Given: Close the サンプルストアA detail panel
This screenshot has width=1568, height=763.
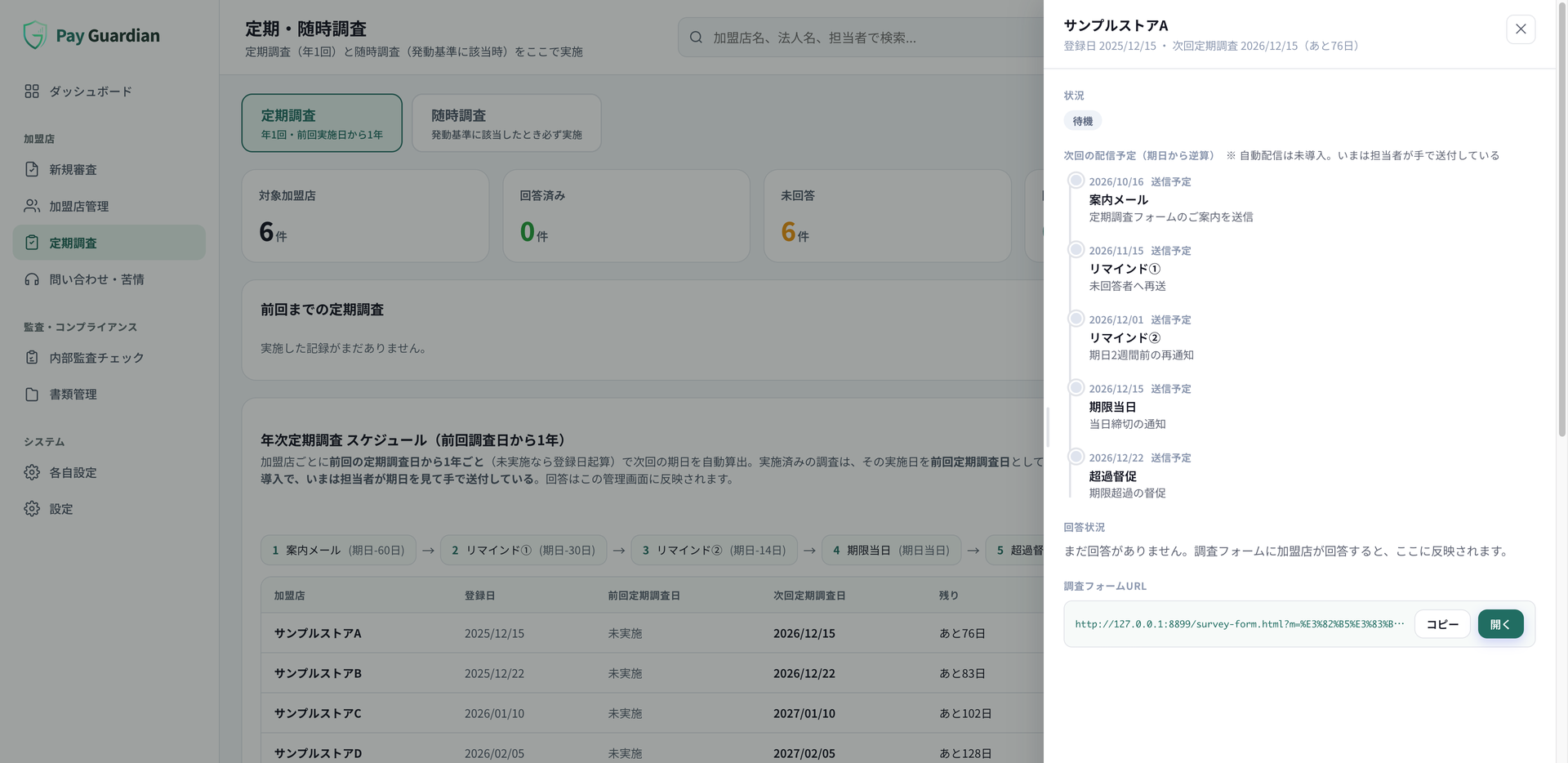Looking at the screenshot, I should click(x=1521, y=29).
